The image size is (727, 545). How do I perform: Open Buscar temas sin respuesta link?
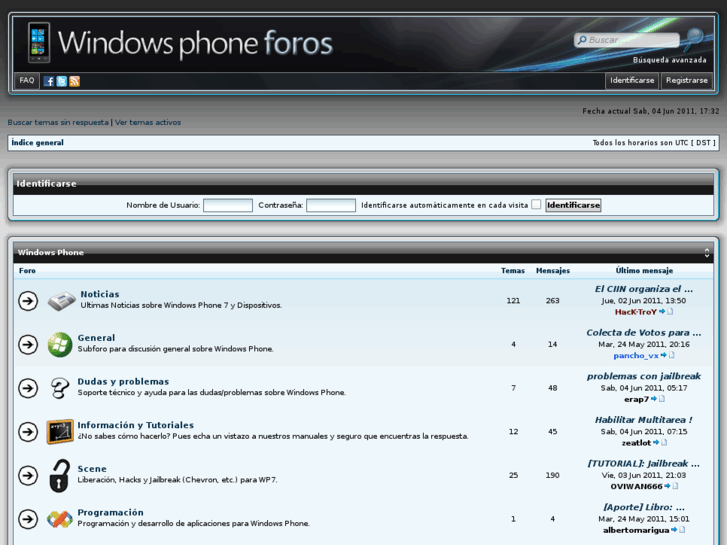(58, 122)
